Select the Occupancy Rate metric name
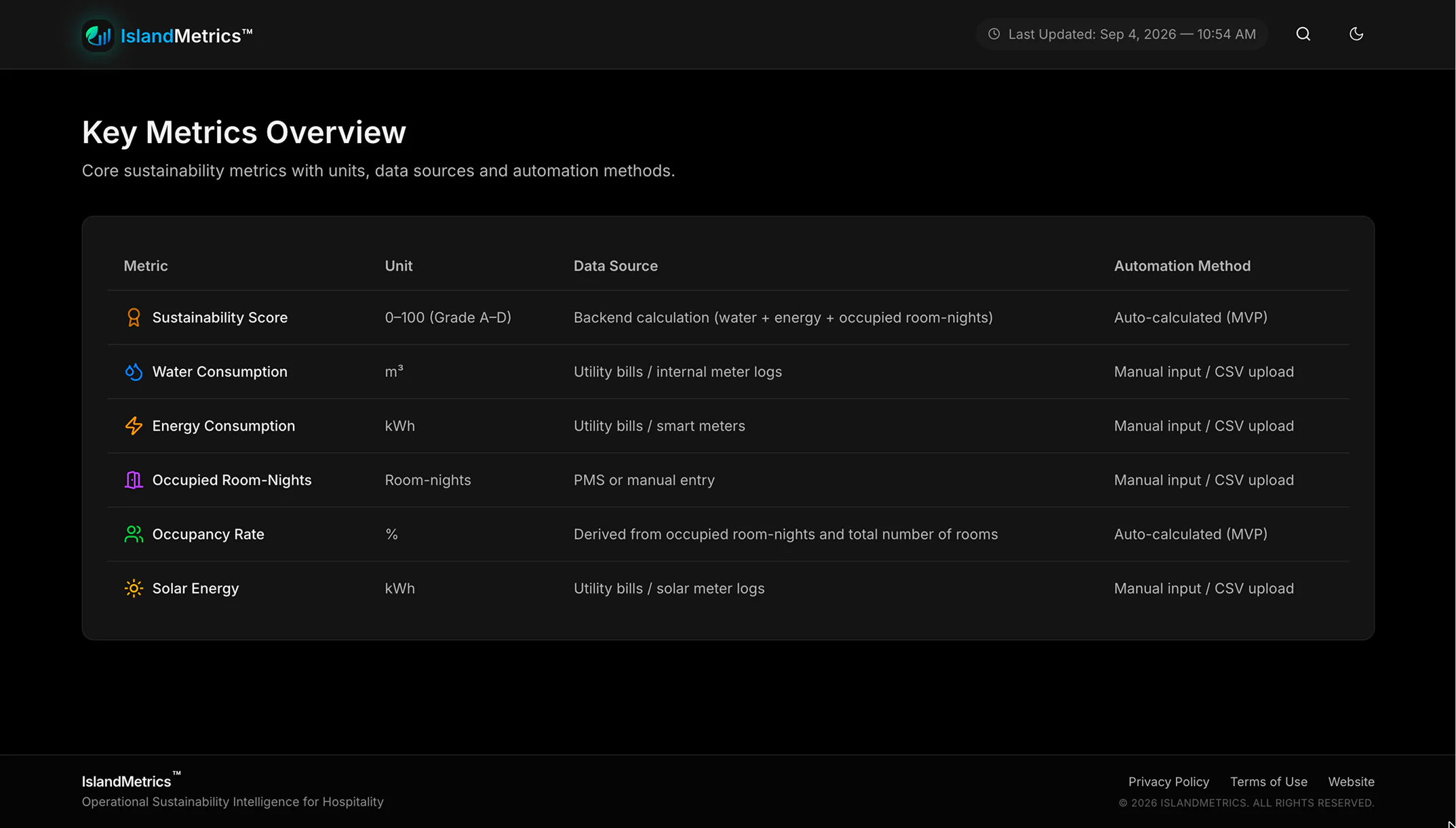 tap(208, 534)
